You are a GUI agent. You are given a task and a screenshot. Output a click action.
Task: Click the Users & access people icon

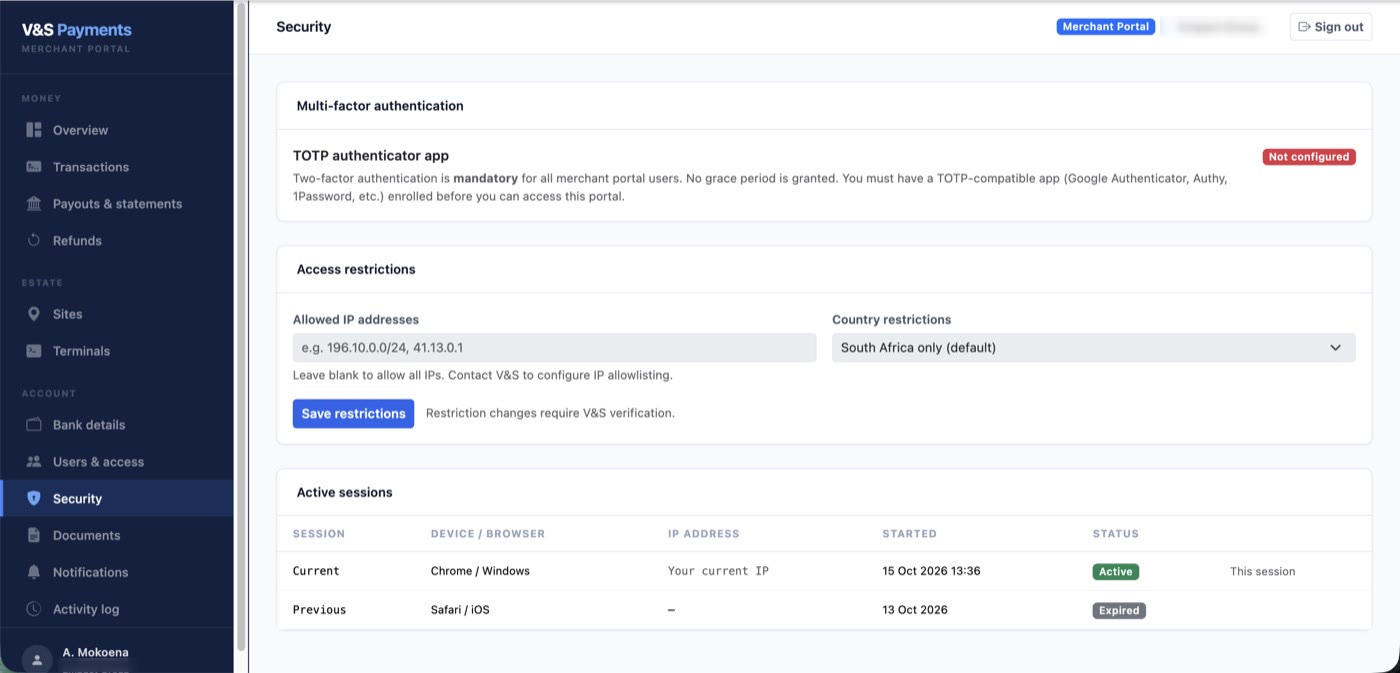[x=34, y=462]
